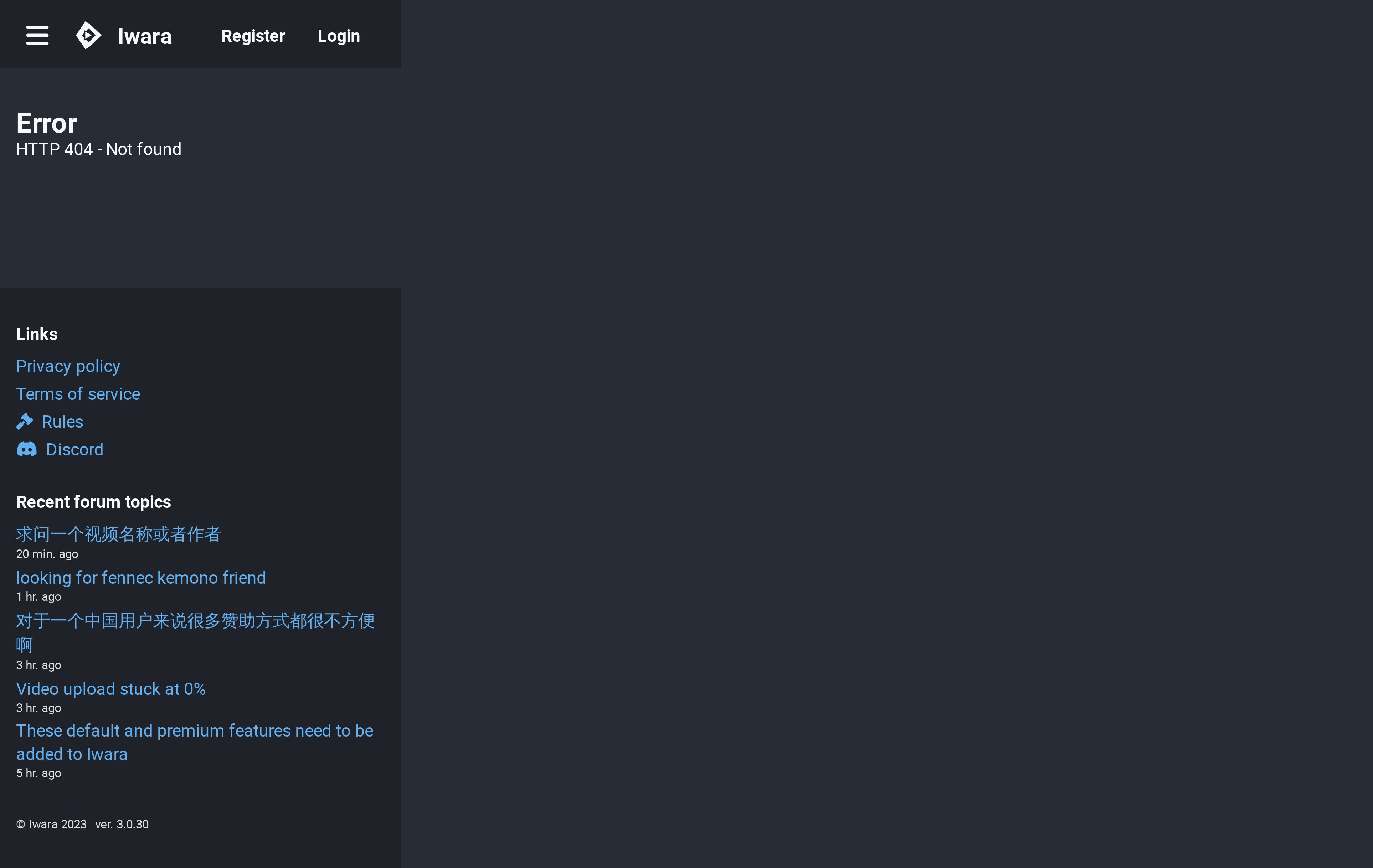This screenshot has height=868, width=1373.
Task: Open topic about default and premium features
Action: (194, 742)
